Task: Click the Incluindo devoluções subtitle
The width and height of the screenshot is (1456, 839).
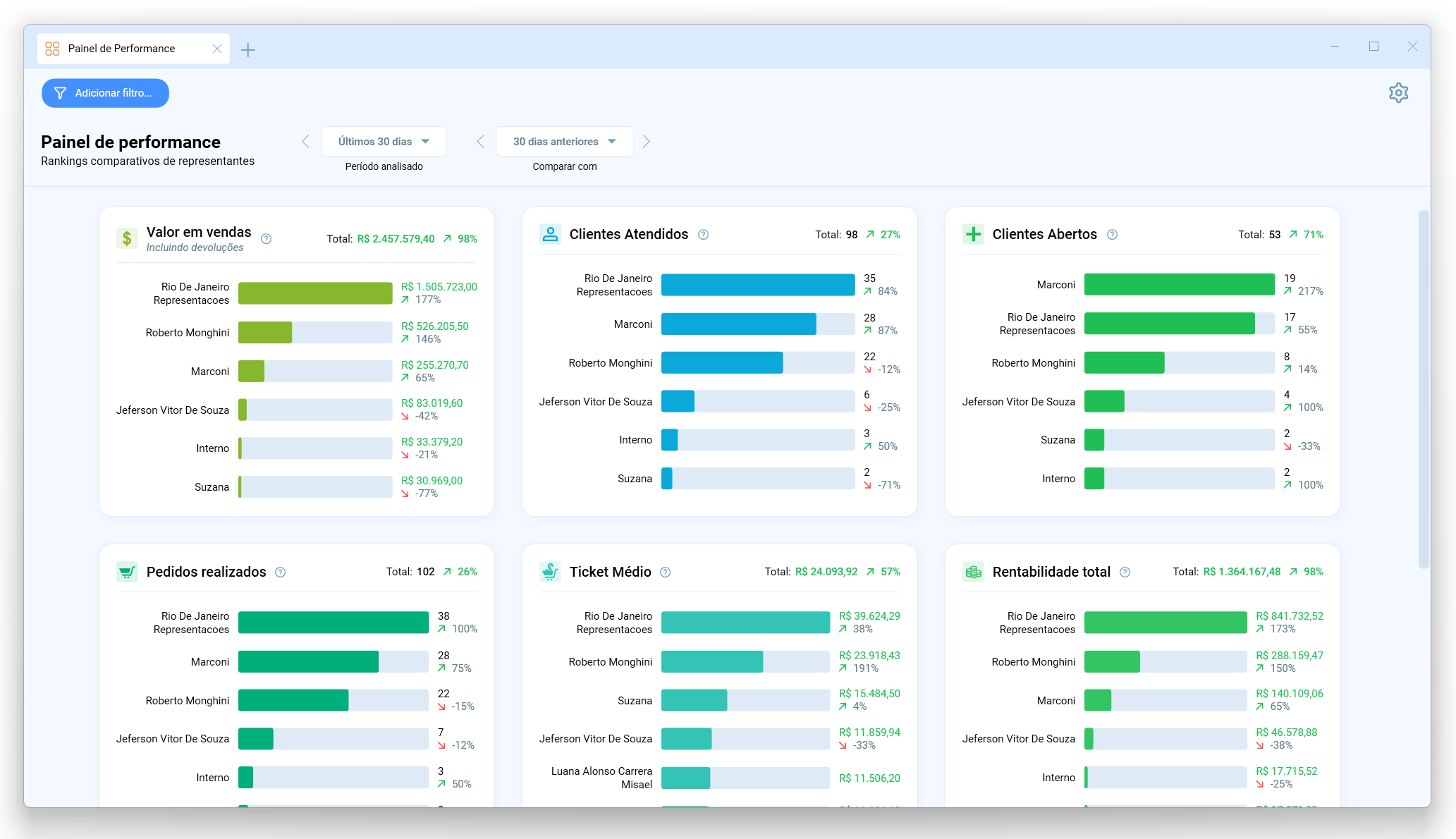Action: tap(195, 247)
